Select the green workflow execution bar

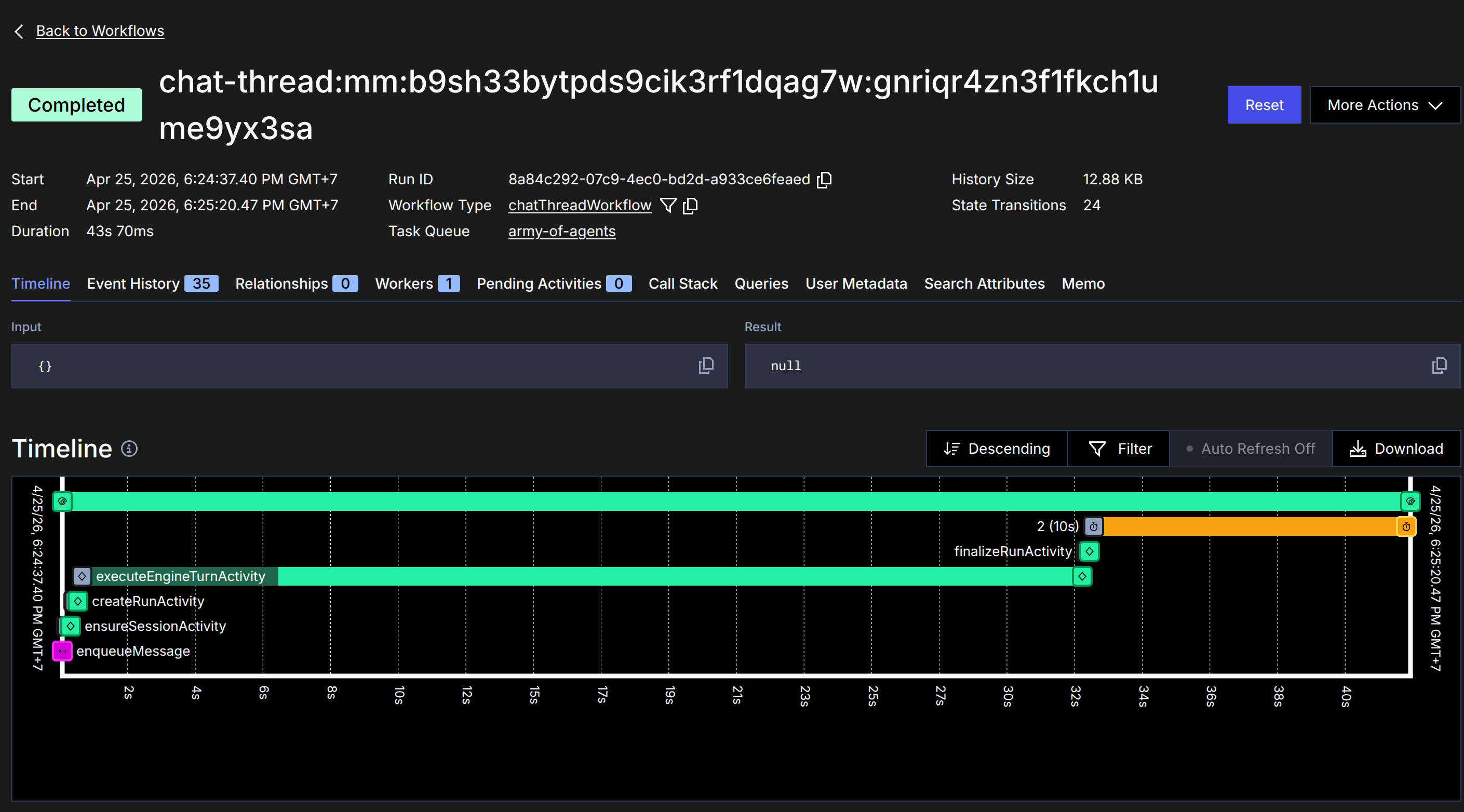point(736,501)
